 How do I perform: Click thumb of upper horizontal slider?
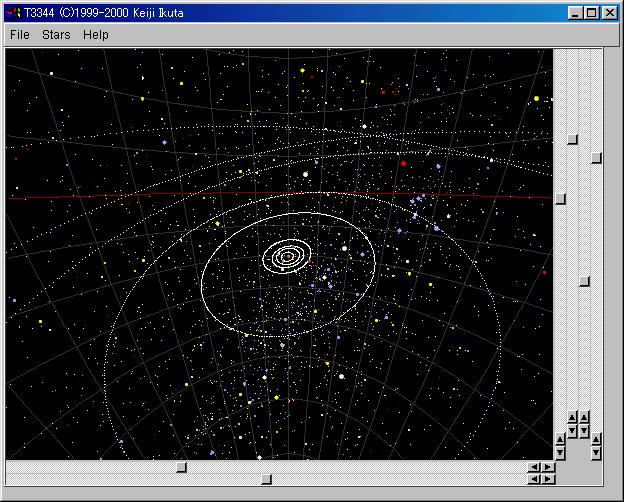(181, 467)
